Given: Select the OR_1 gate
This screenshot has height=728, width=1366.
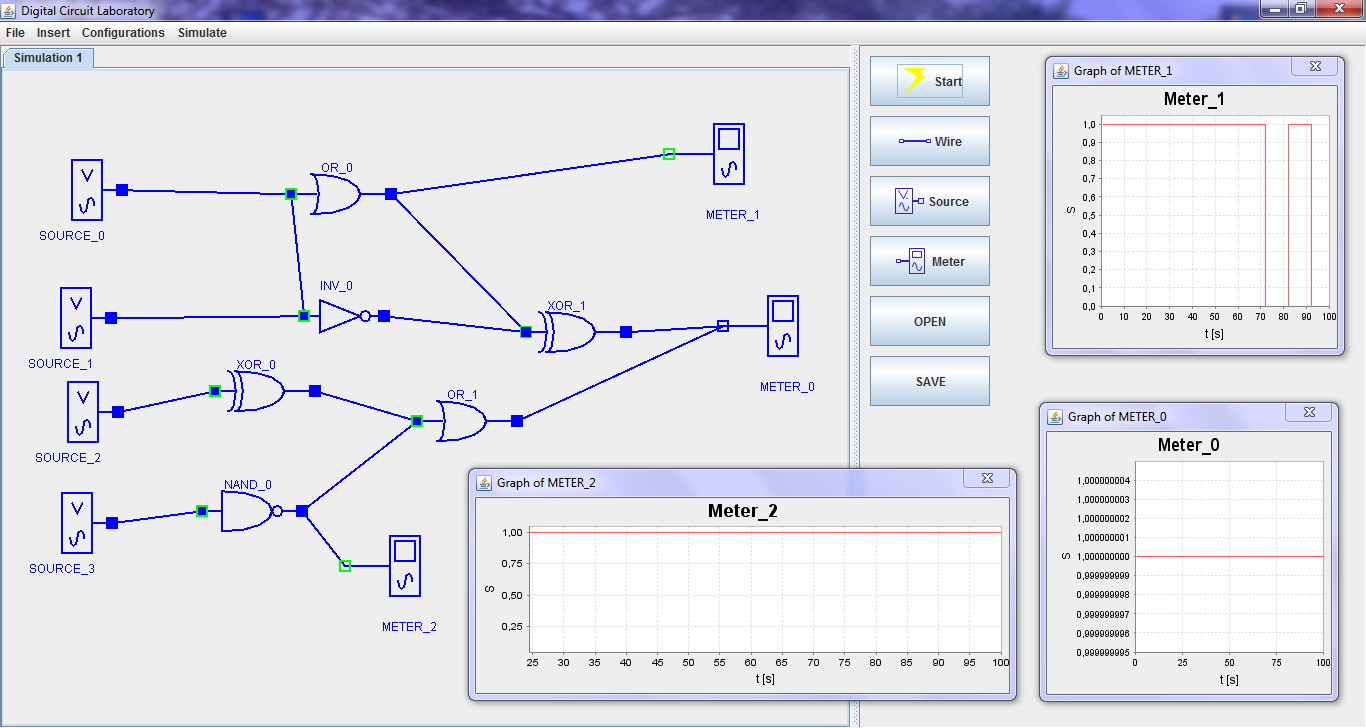Looking at the screenshot, I should [x=461, y=421].
